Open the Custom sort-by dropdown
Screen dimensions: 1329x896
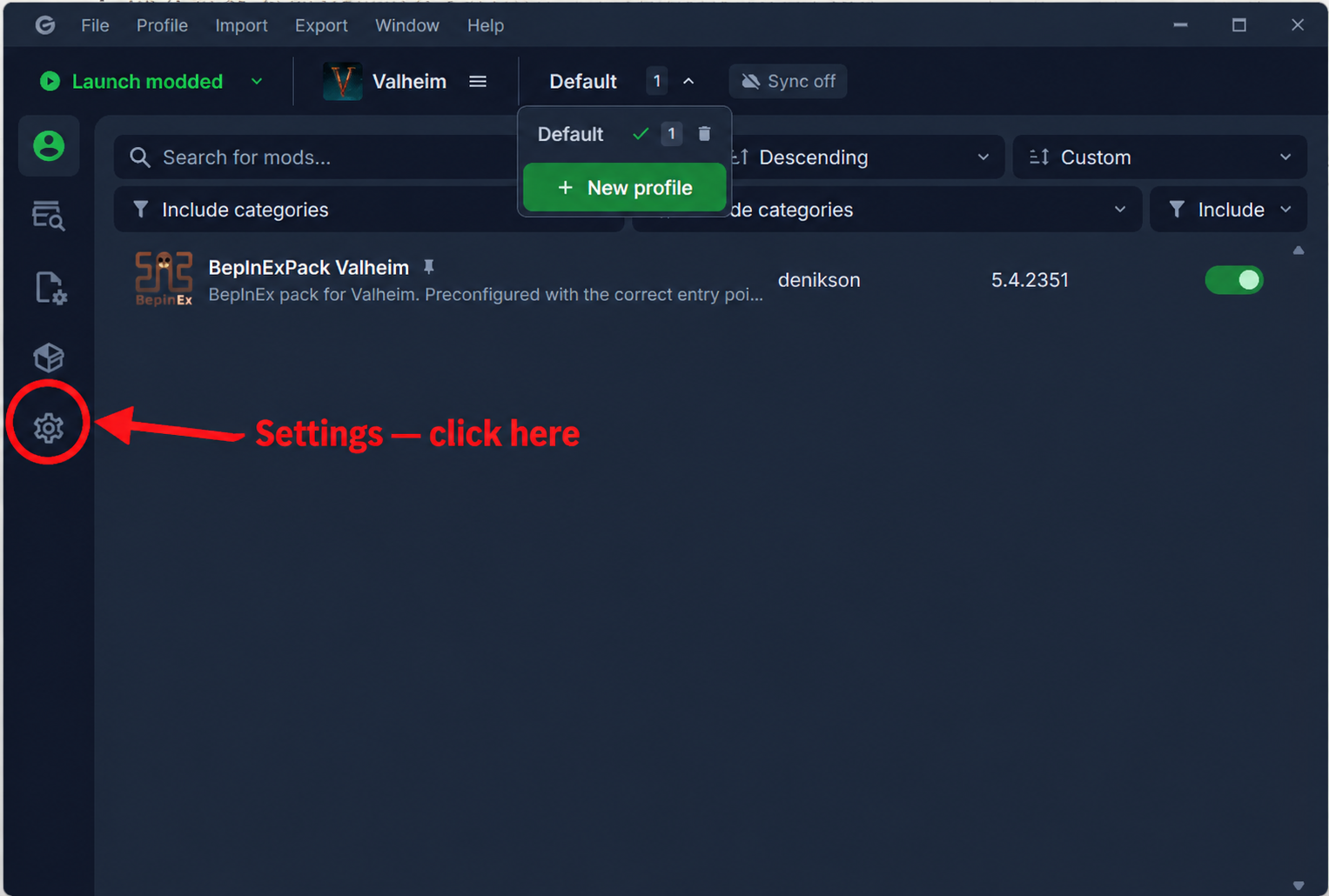coord(1159,157)
